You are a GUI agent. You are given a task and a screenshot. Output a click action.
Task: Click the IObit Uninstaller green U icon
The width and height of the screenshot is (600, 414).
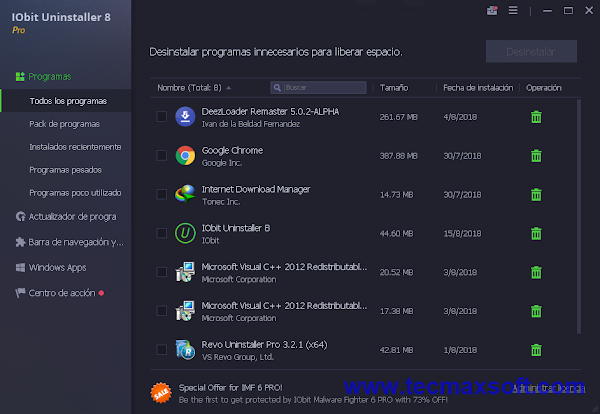185,233
